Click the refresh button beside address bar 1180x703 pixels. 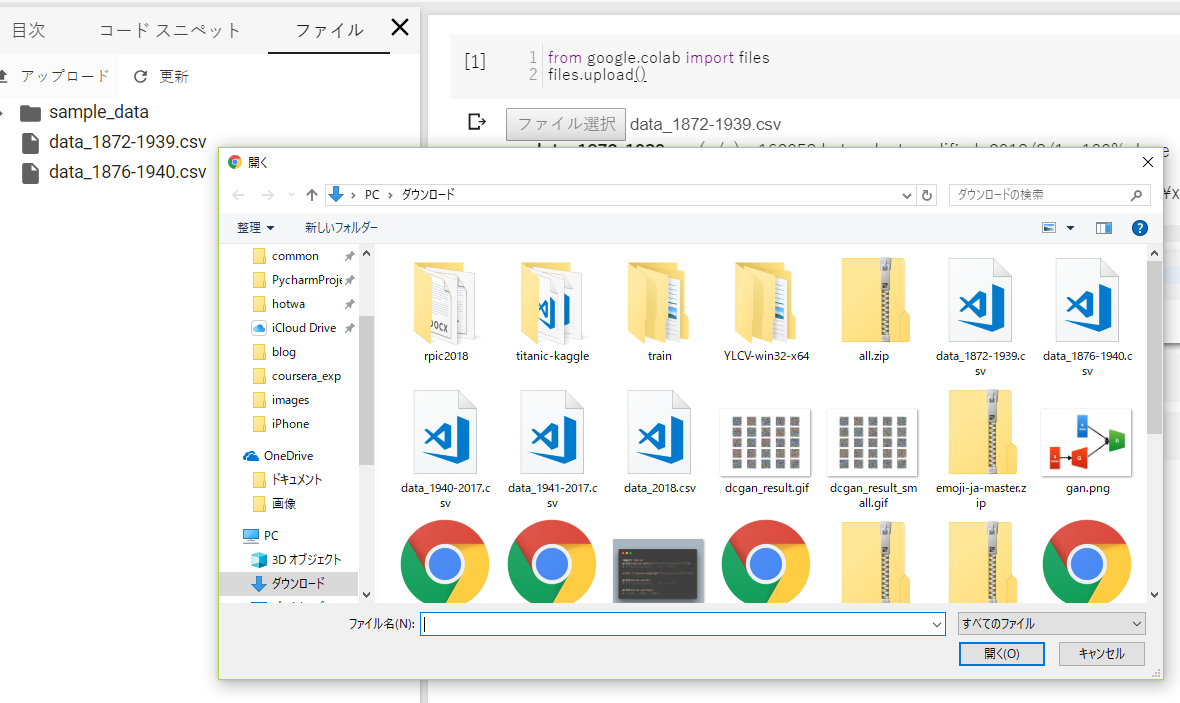(927, 195)
